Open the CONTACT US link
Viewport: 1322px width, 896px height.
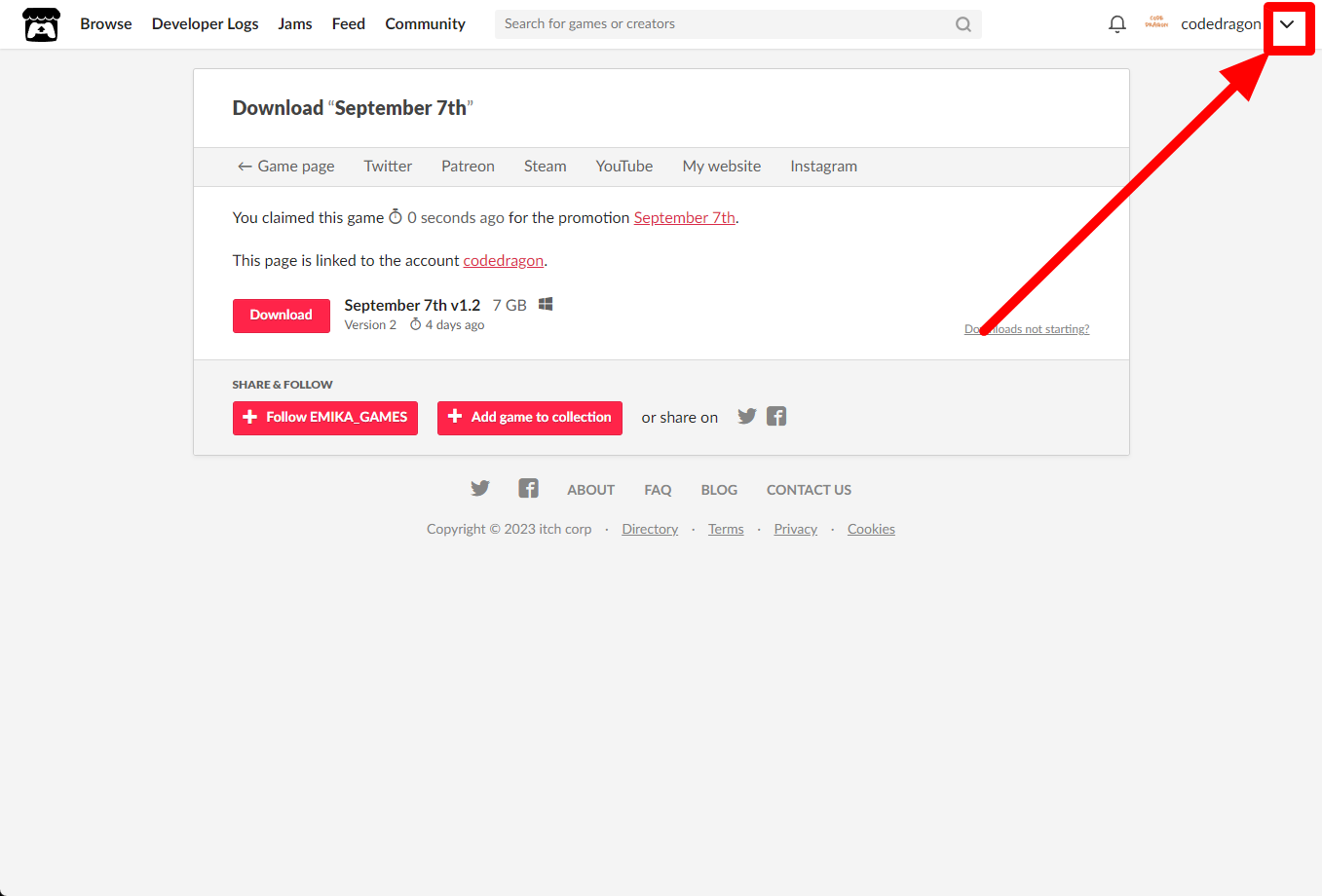click(x=809, y=490)
